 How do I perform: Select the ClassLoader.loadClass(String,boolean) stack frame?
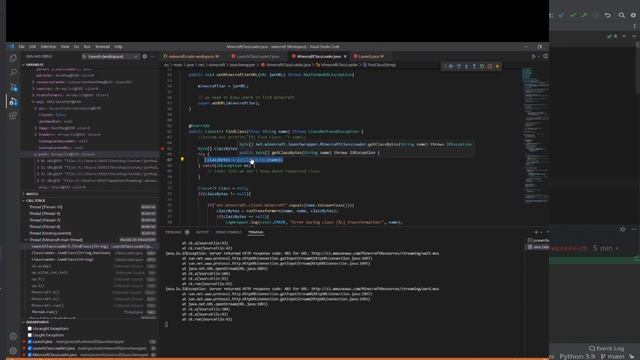click(90, 253)
